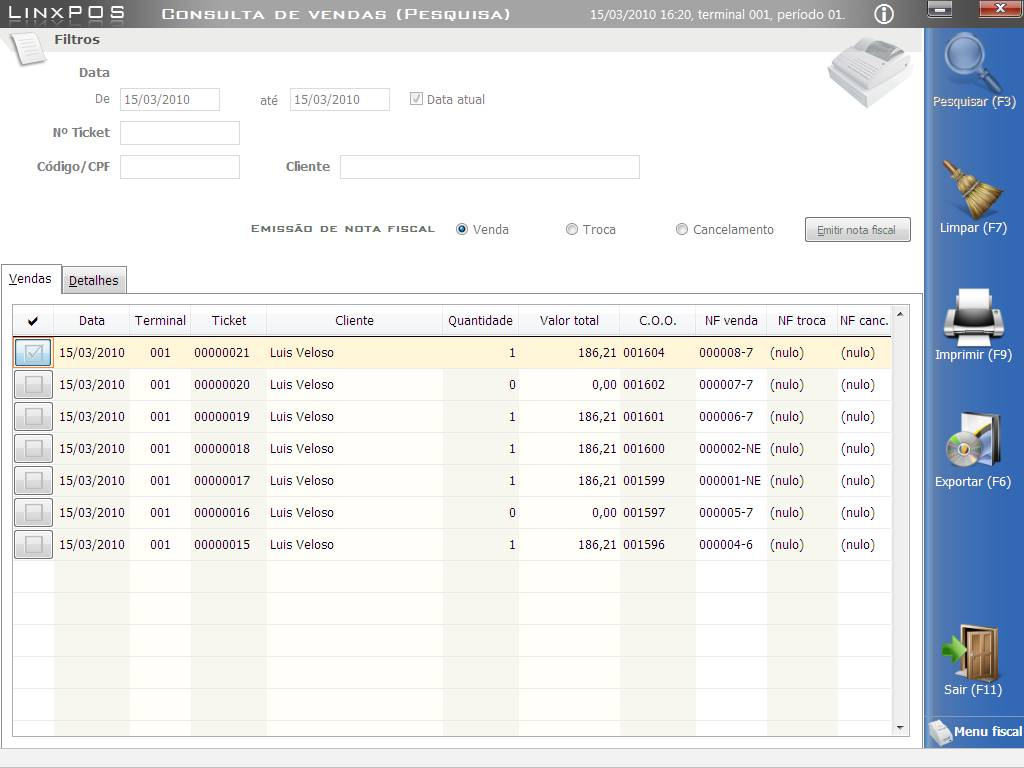Click the Limpar broom icon

pos(973,188)
